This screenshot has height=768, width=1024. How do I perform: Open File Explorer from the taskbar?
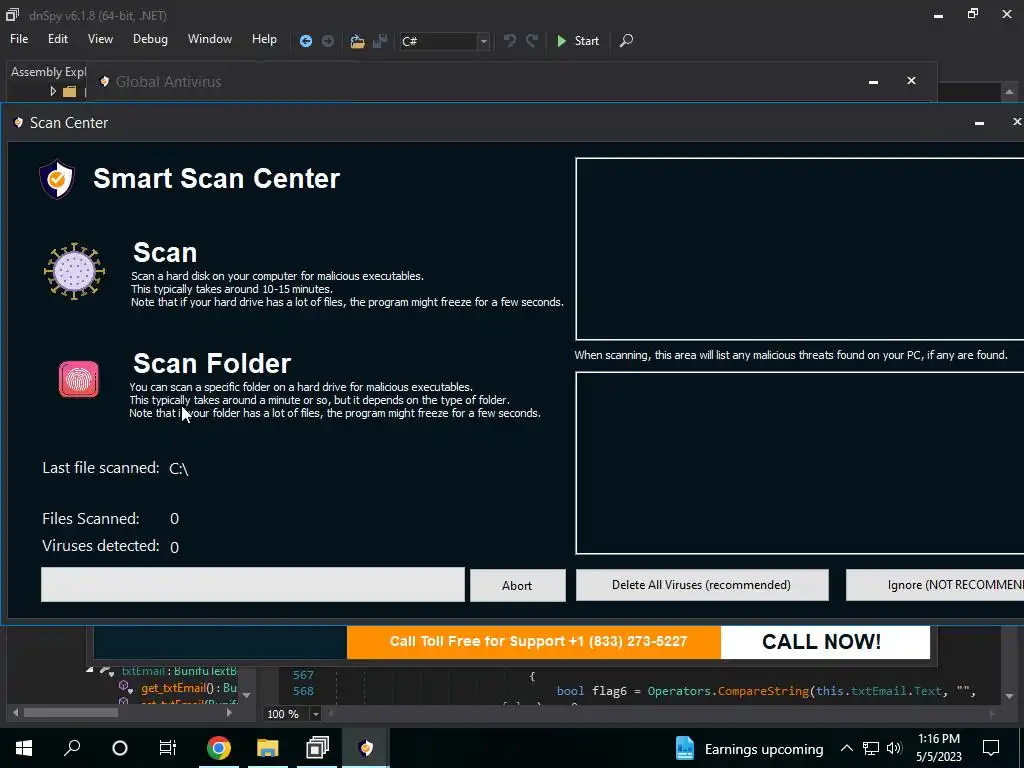pos(267,748)
